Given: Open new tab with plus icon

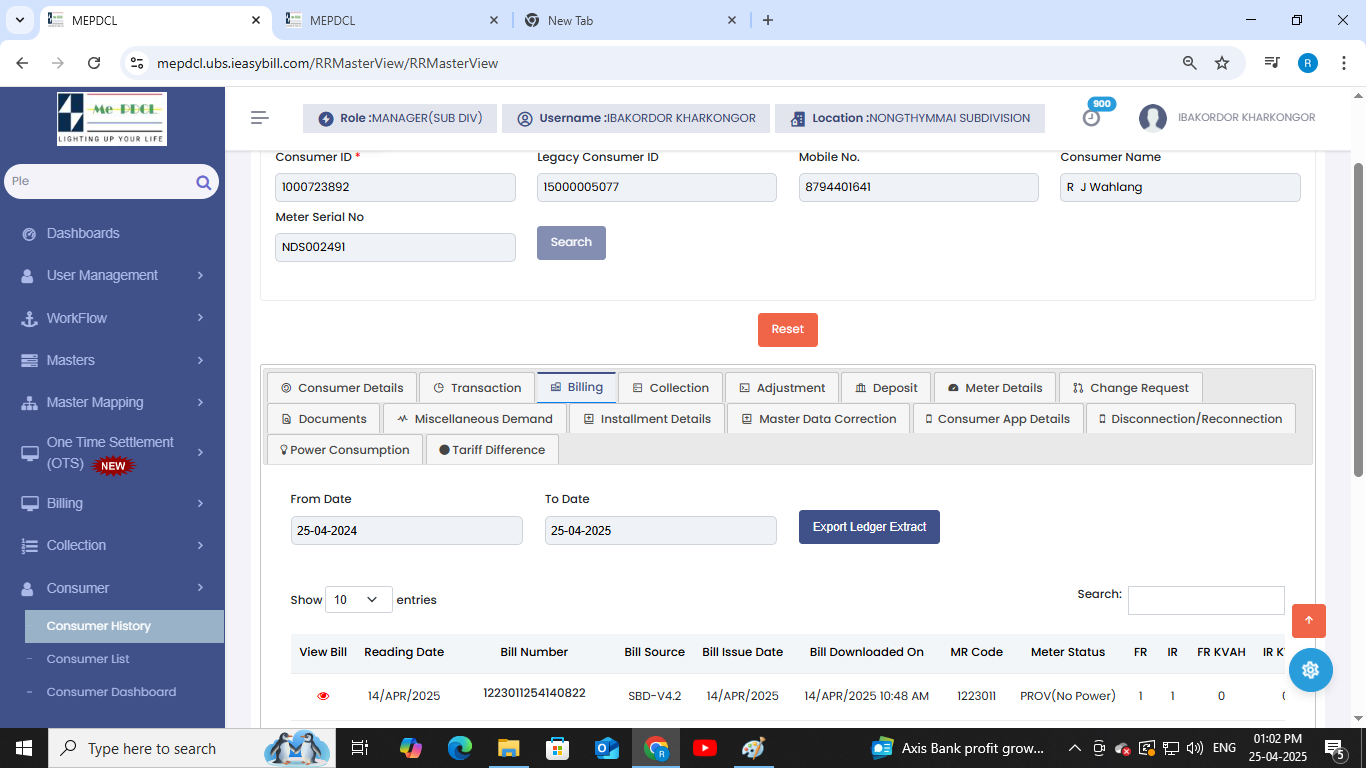Looking at the screenshot, I should coord(768,20).
